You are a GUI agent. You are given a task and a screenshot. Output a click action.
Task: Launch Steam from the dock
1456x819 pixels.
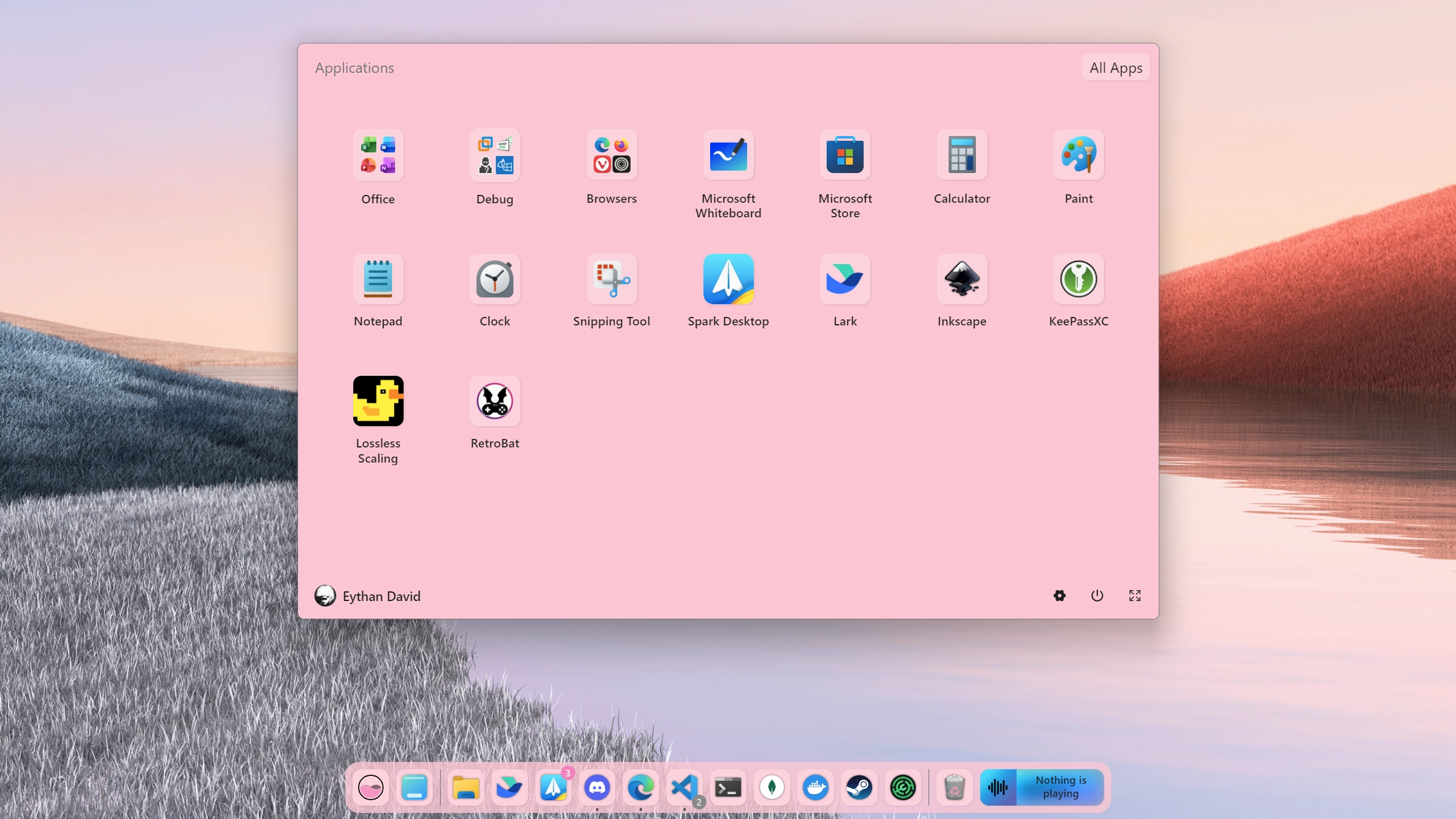pos(859,787)
